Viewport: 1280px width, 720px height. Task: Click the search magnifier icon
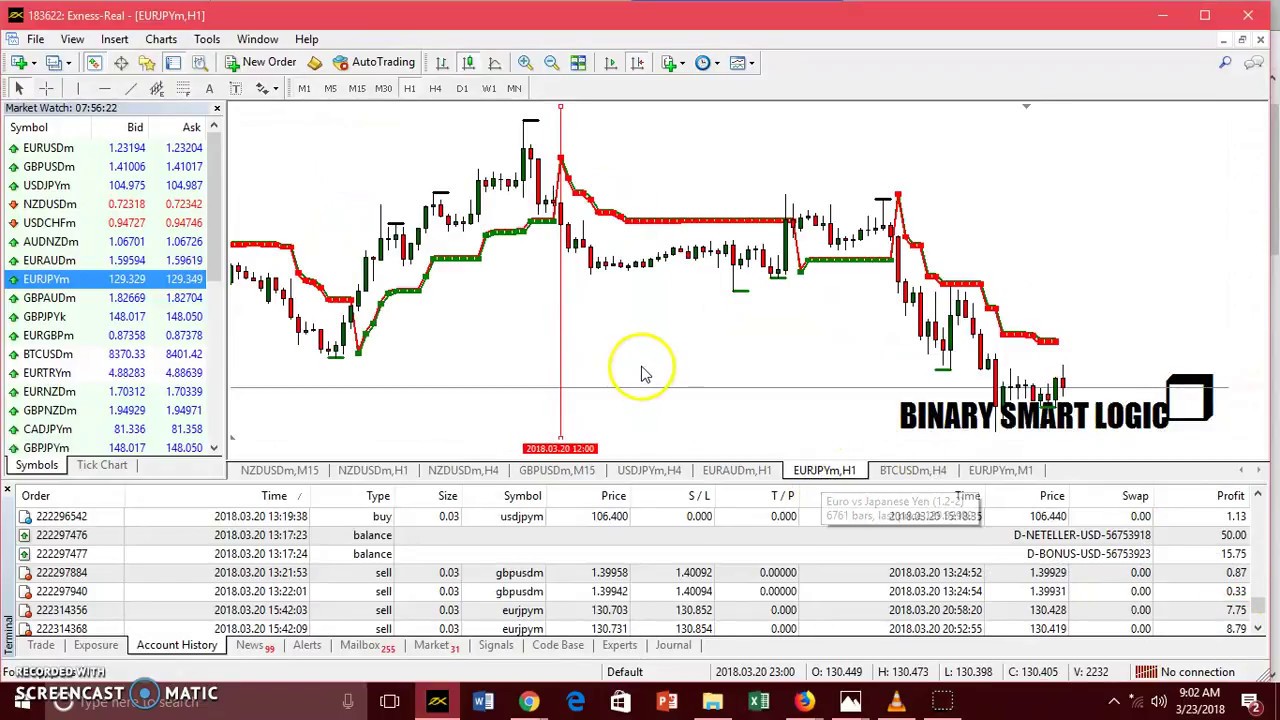click(1225, 63)
